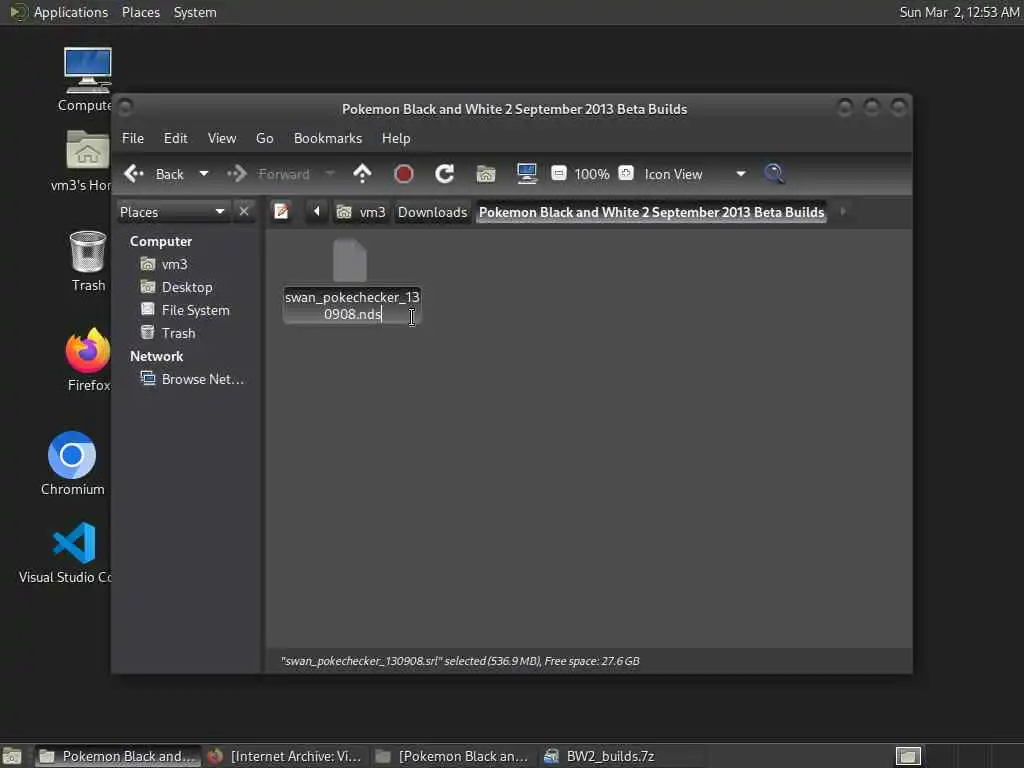Go back with the Back arrow
The width and height of the screenshot is (1024, 768).
point(154,174)
